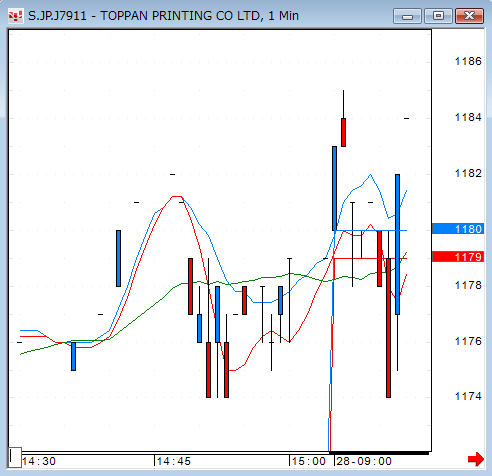Click the 1184 price scale label
This screenshot has width=492, height=476.
coord(468,117)
